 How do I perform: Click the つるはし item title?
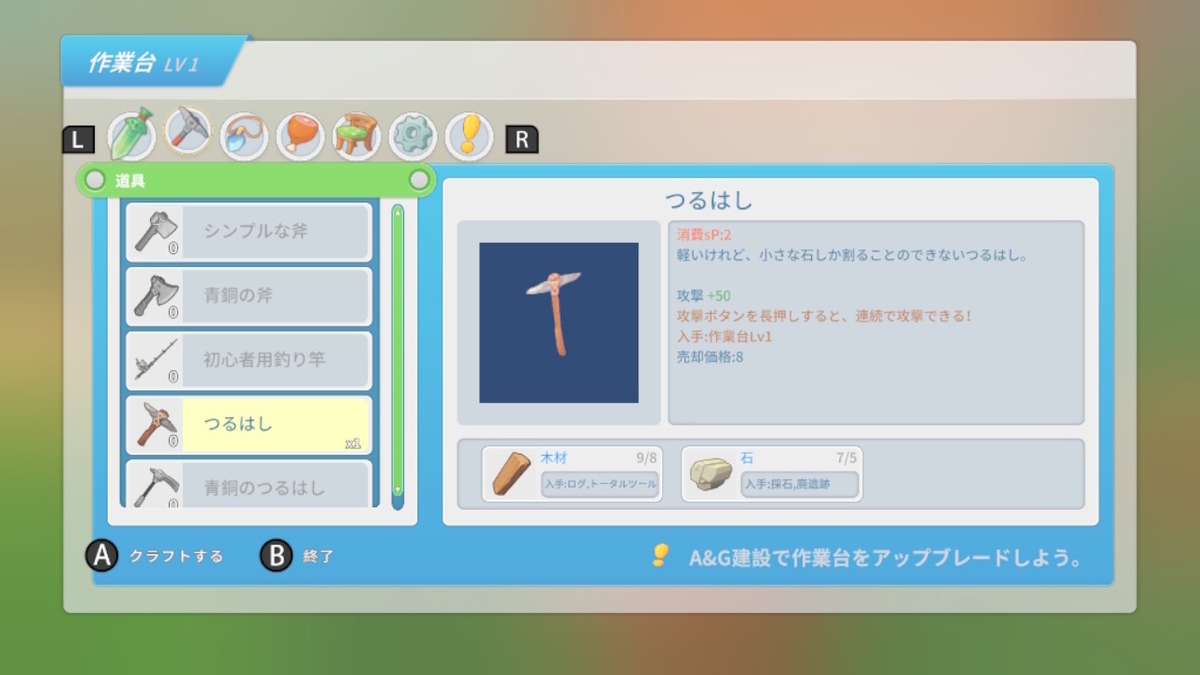pyautogui.click(x=709, y=200)
